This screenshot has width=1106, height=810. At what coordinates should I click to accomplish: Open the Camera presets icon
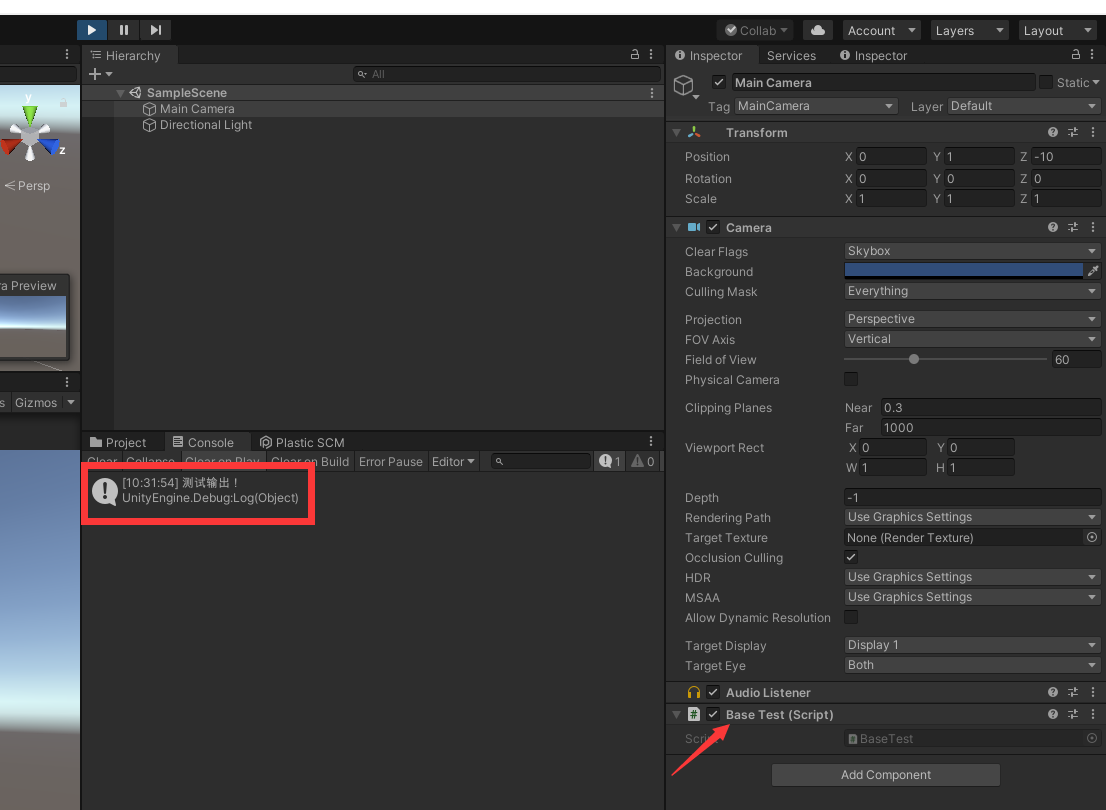point(1073,227)
